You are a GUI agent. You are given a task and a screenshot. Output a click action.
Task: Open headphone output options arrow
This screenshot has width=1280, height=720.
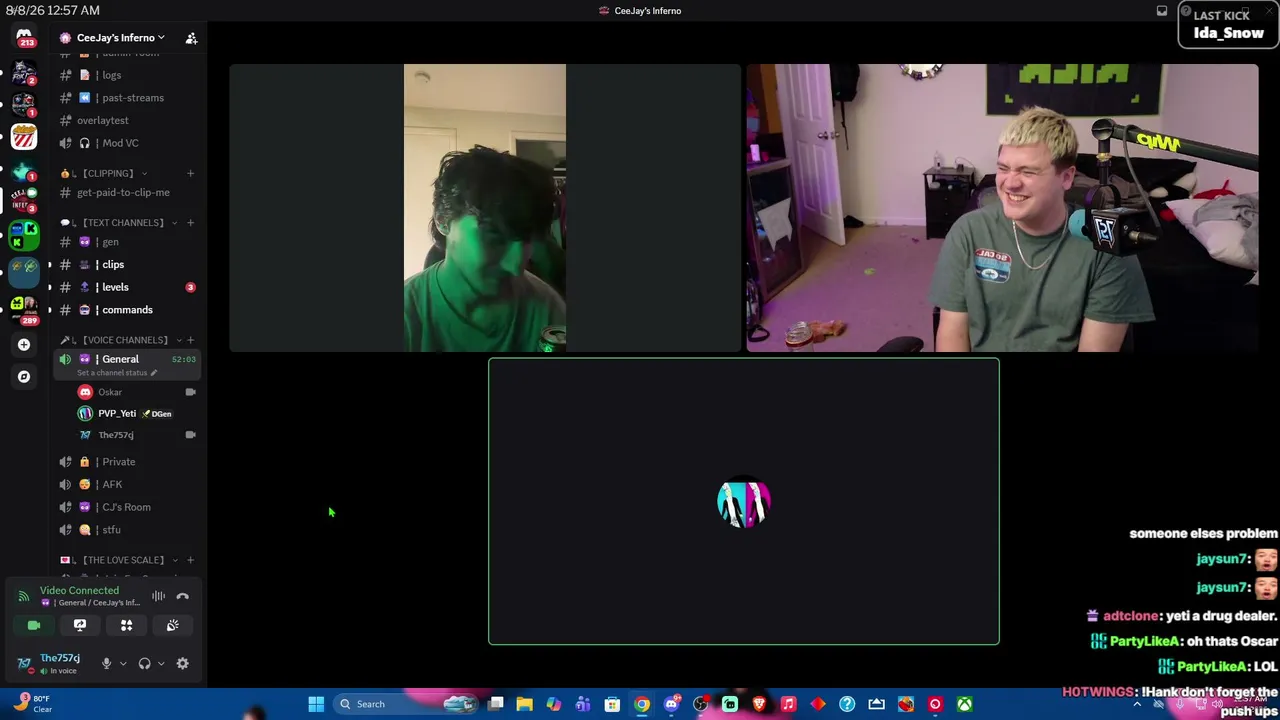(161, 663)
